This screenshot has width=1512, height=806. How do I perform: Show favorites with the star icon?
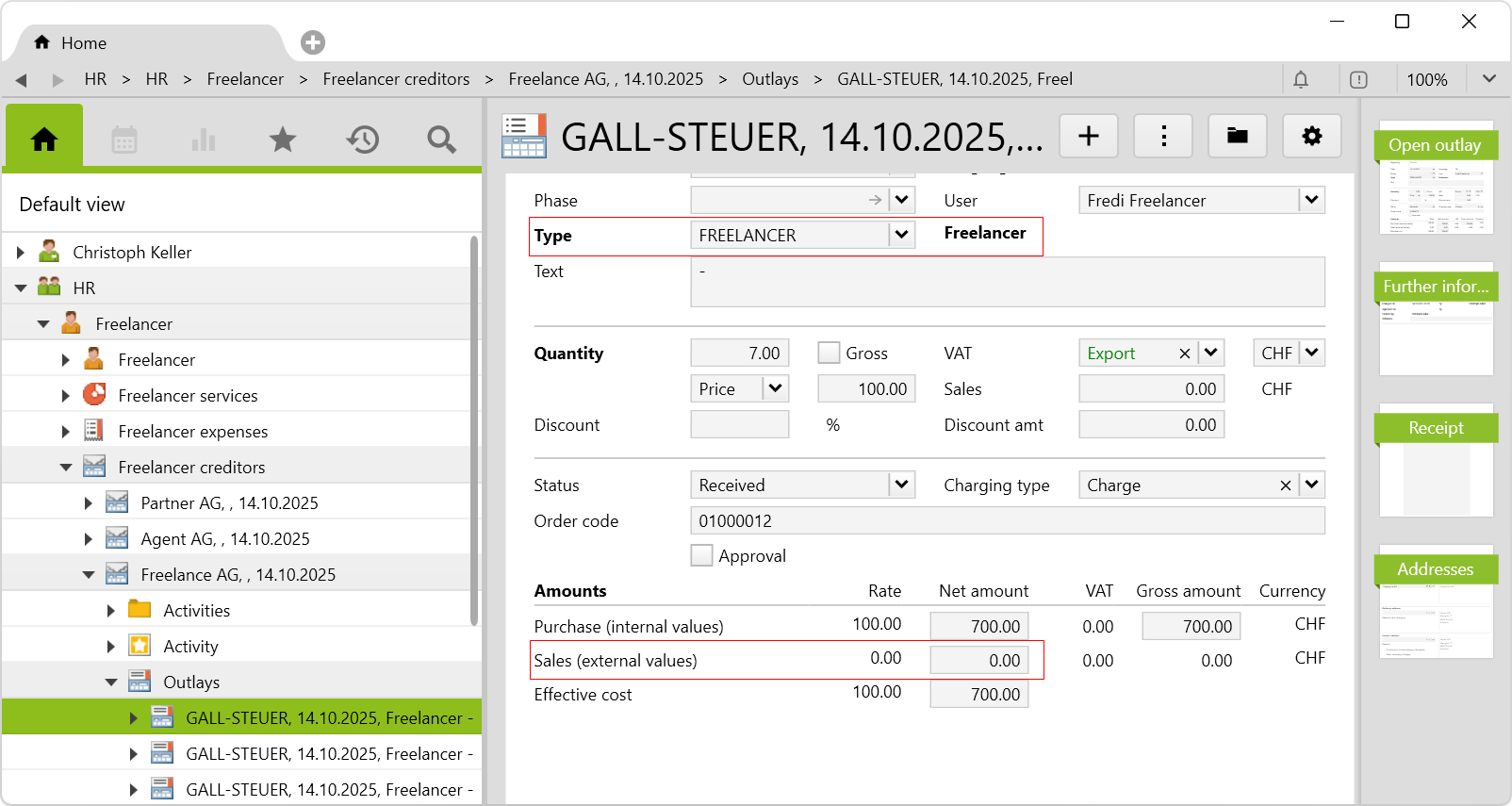[x=283, y=140]
